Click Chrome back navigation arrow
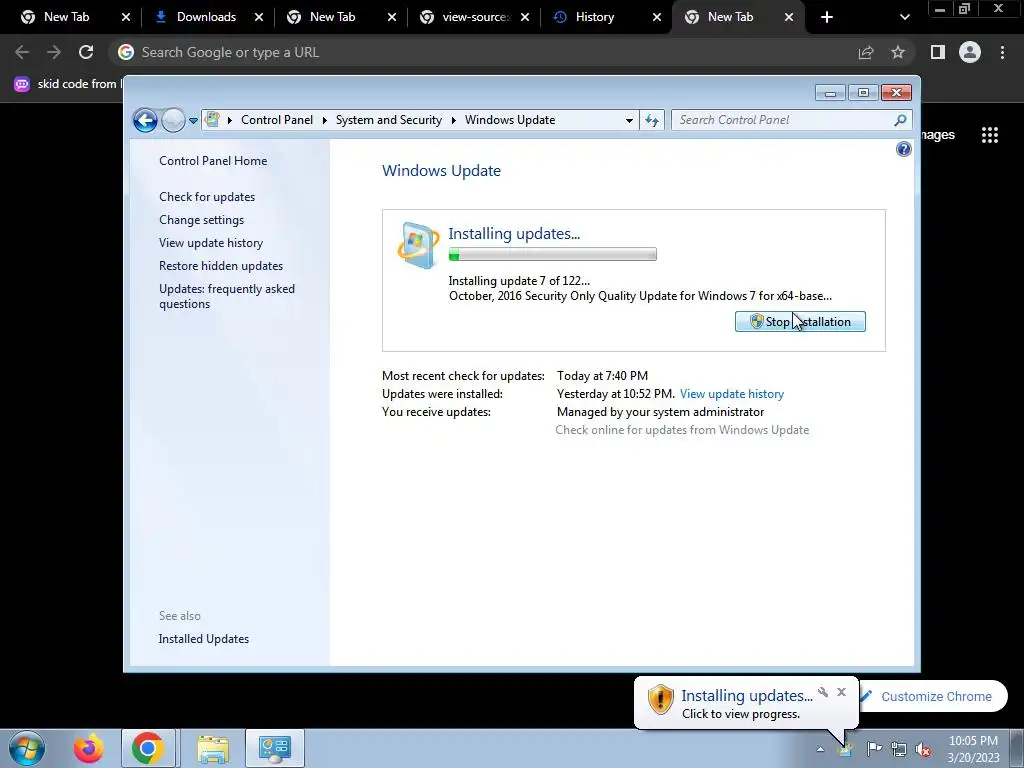This screenshot has width=1024, height=768. (x=22, y=52)
